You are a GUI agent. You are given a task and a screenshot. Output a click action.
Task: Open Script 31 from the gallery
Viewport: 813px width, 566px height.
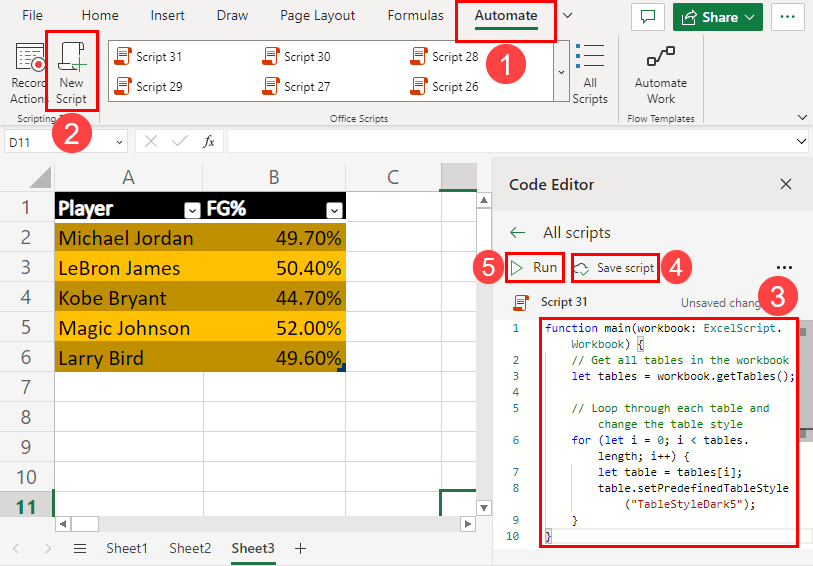point(148,56)
